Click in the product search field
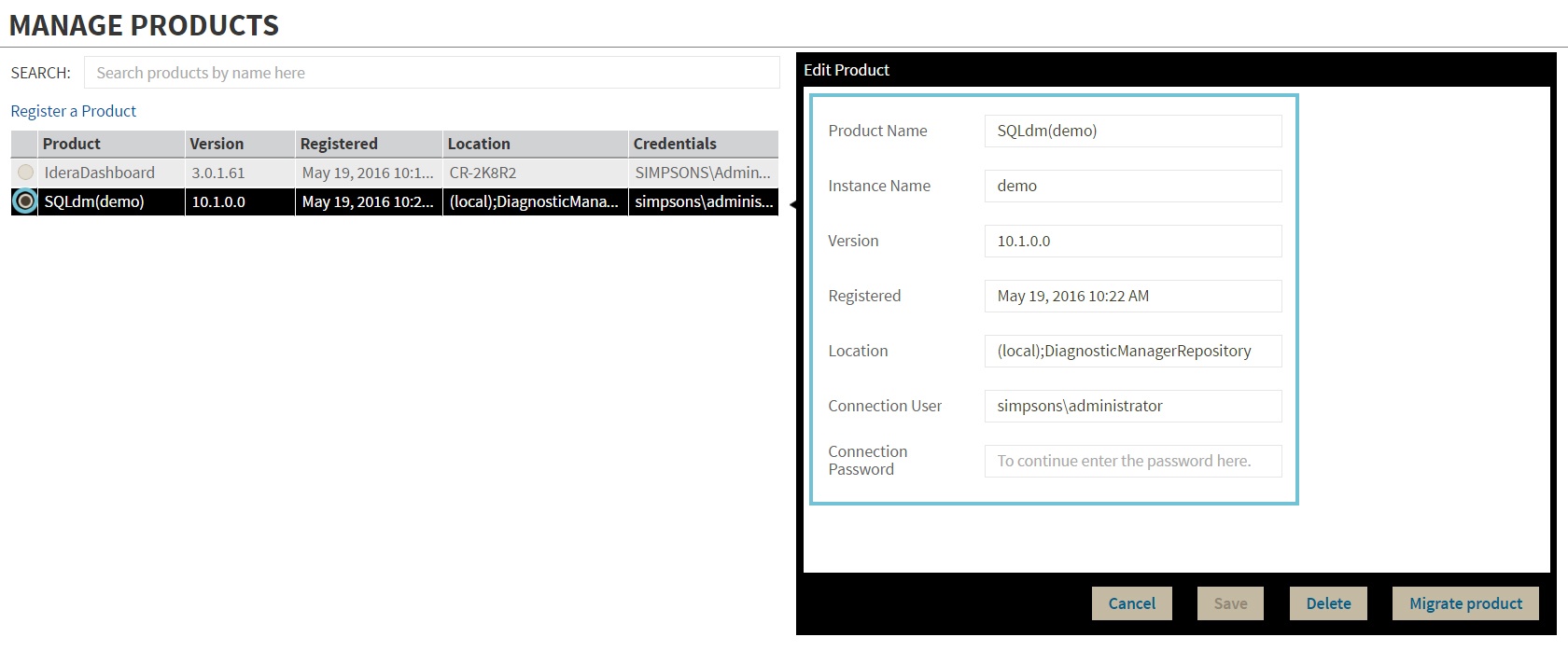 point(431,73)
